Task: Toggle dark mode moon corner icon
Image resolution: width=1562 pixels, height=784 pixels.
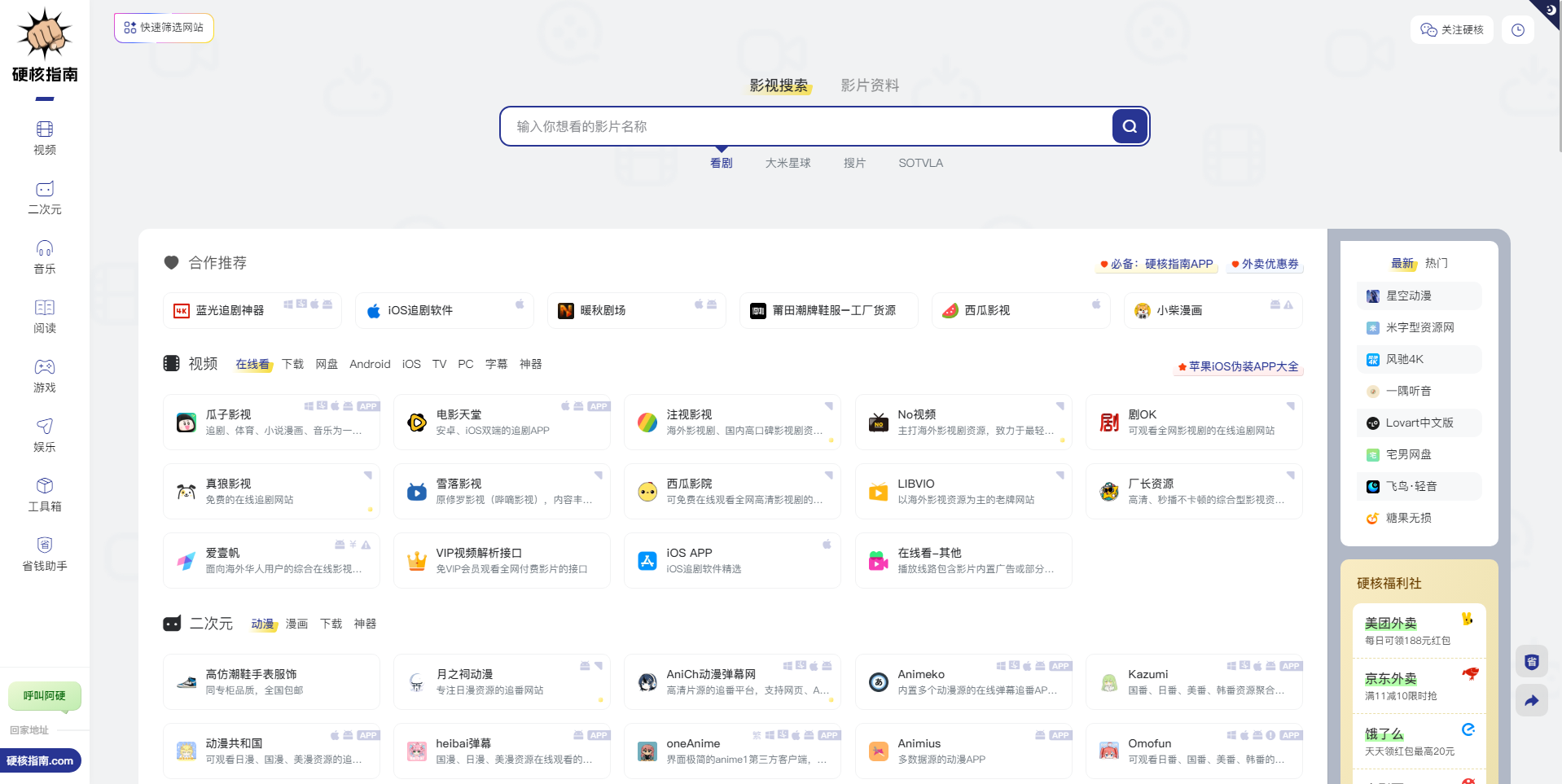Action: [x=1549, y=11]
